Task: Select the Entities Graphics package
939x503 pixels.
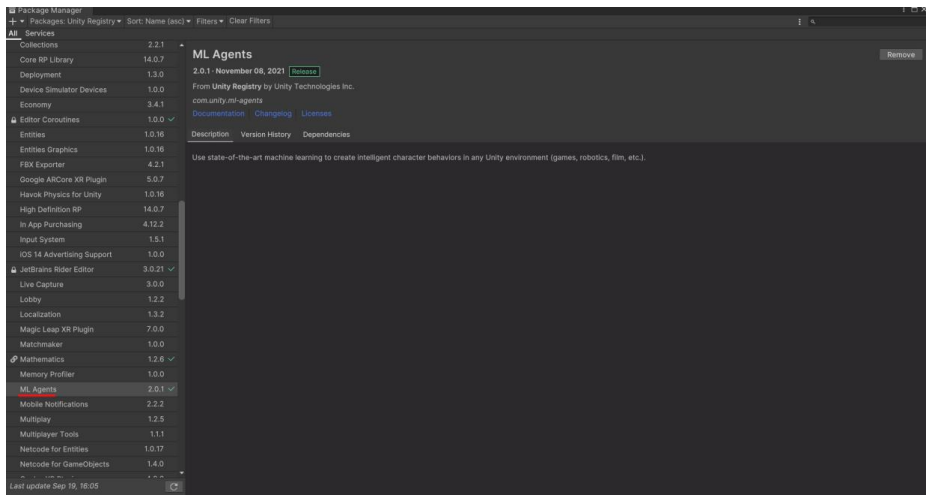Action: 92,150
